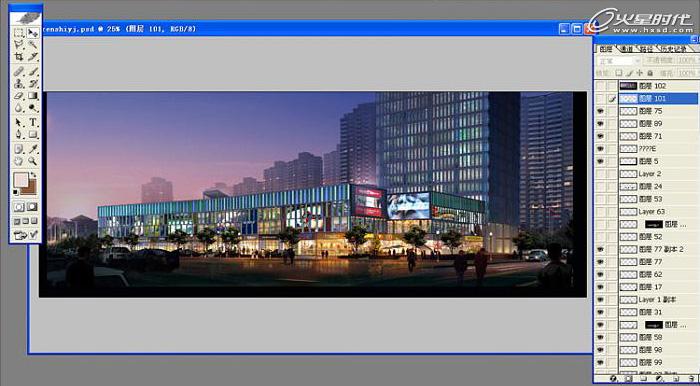Viewport: 700px width, 386px height.
Task: Select the Pen tool
Action: (19, 134)
